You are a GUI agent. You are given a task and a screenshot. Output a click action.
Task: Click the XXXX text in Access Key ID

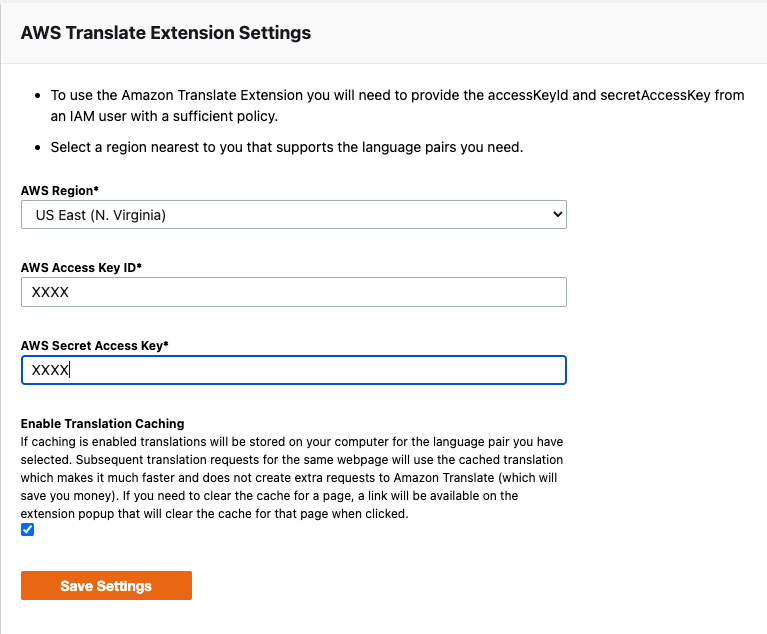(x=50, y=292)
